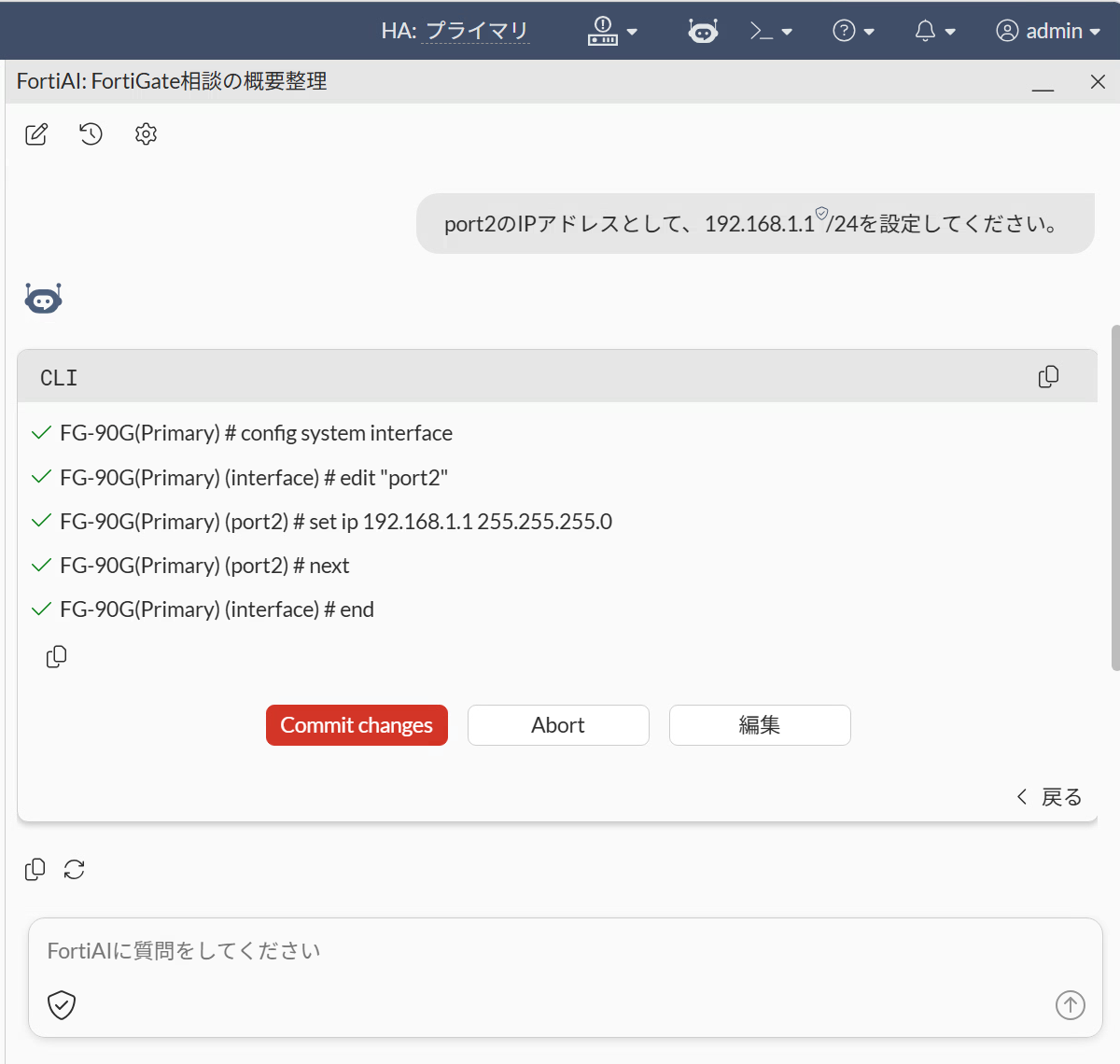Open the device status icon dropdown in header

click(612, 31)
